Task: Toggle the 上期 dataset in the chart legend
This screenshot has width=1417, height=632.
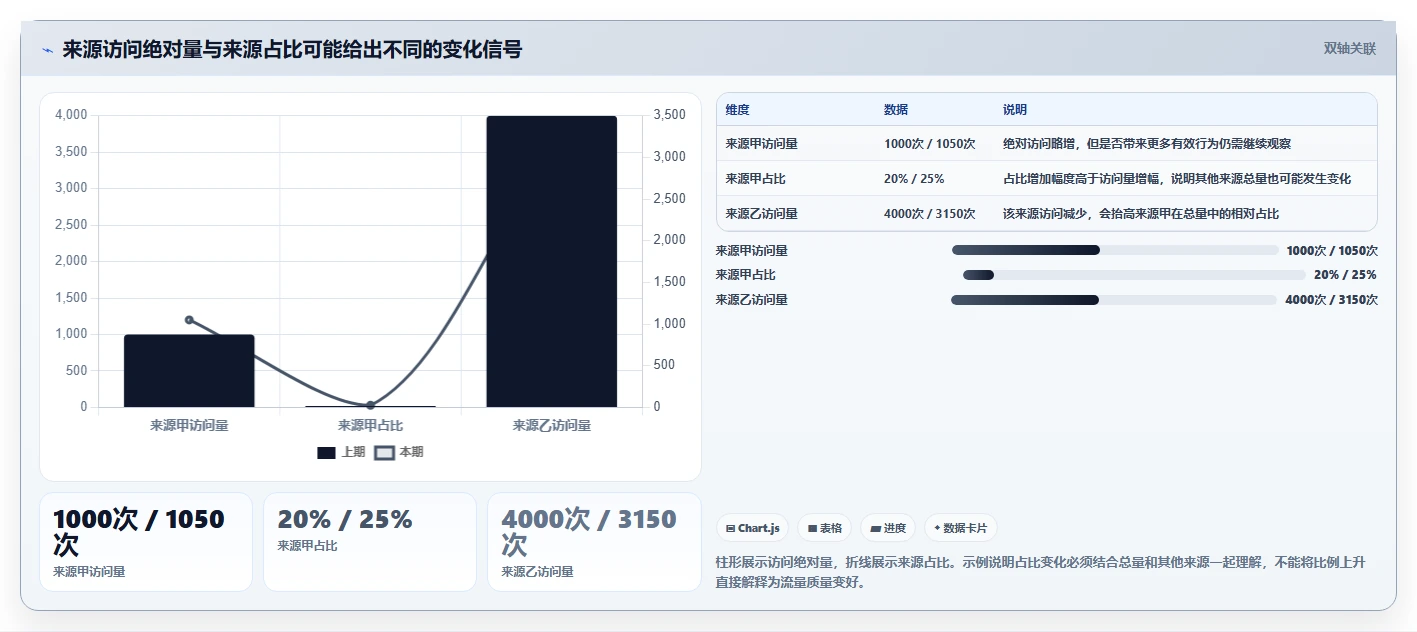Action: pos(341,452)
